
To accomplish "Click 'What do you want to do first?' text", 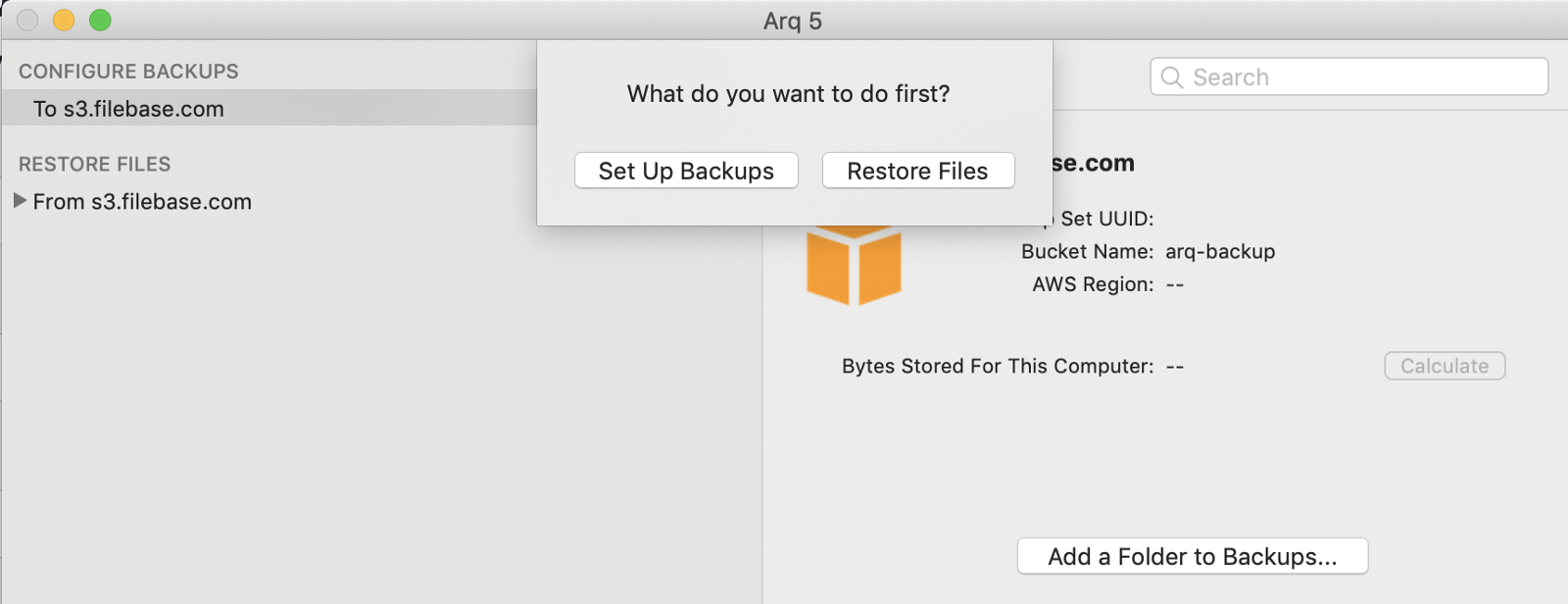I will coord(789,94).
